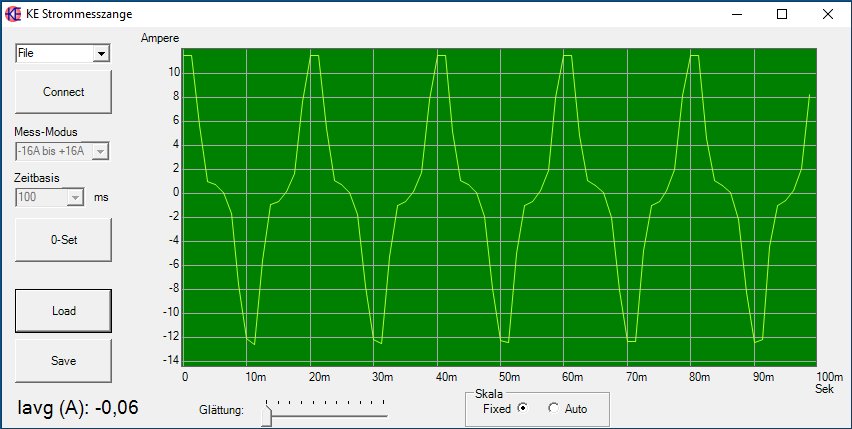Click the 0-Set zeroing button
The height and width of the screenshot is (429, 852).
tap(63, 240)
